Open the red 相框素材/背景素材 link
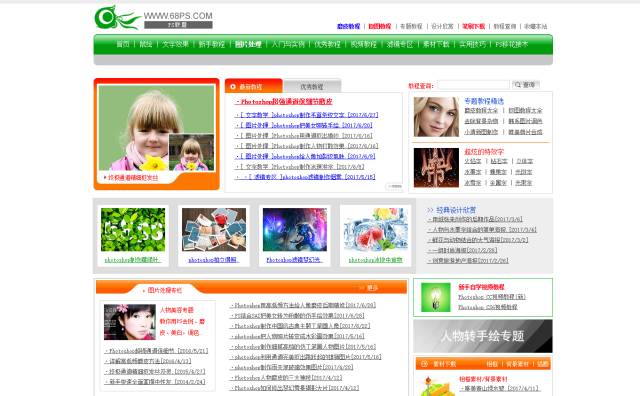The width and height of the screenshot is (640, 396). [x=484, y=379]
